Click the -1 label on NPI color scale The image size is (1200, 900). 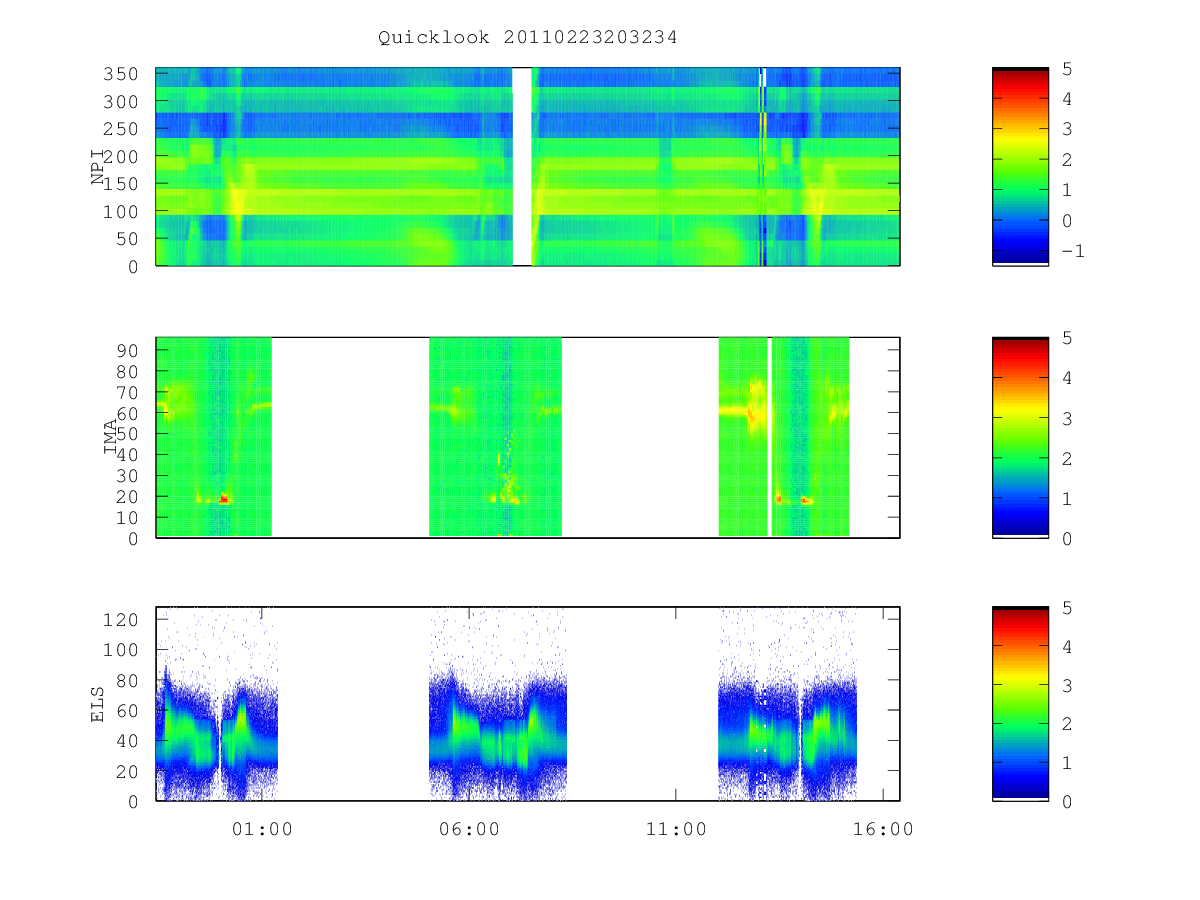pos(1071,251)
